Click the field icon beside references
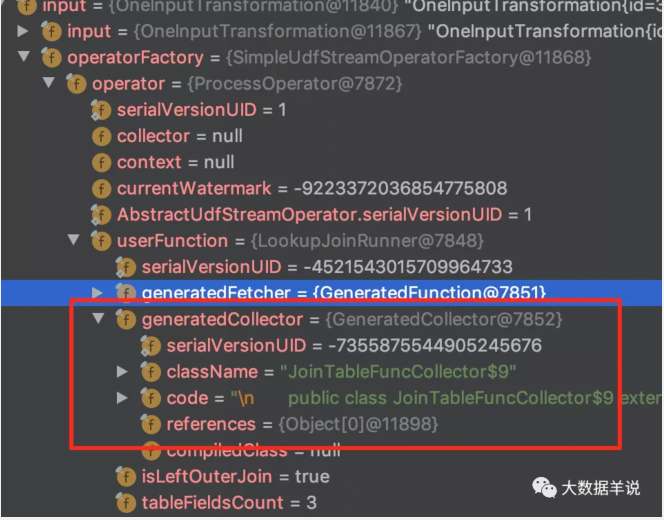Viewport: 664px width, 520px height. point(150,425)
